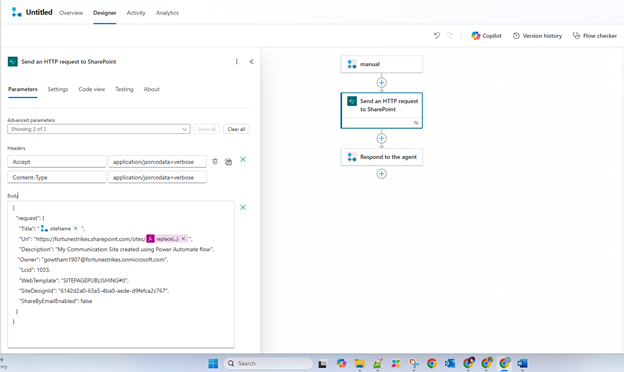Click the Content-Type header key field
624x372 pixels.
pos(57,177)
